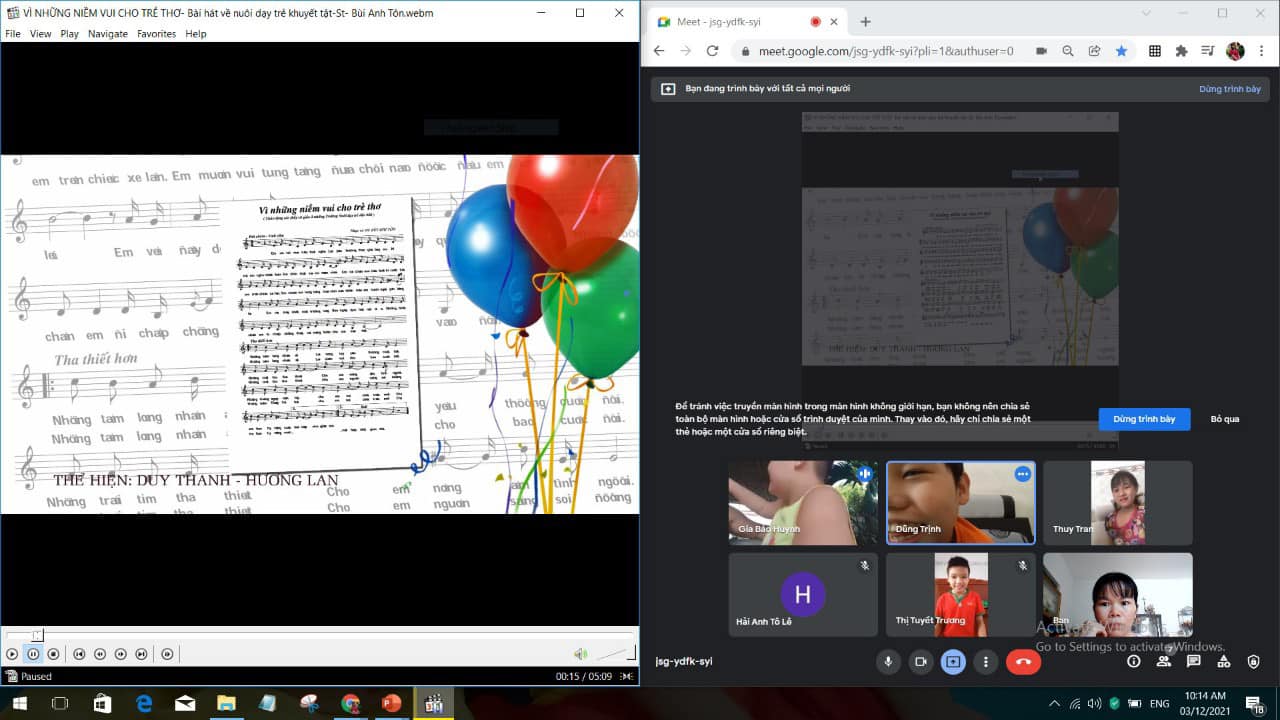Image resolution: width=1280 pixels, height=720 pixels.
Task: Click the rewind (decrease speed) button
Action: pyautogui.click(x=100, y=654)
